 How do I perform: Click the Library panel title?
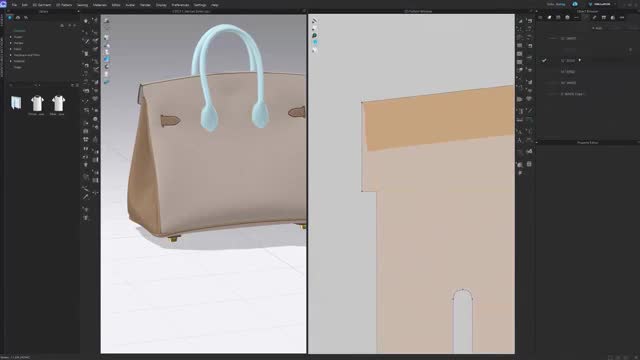43,11
